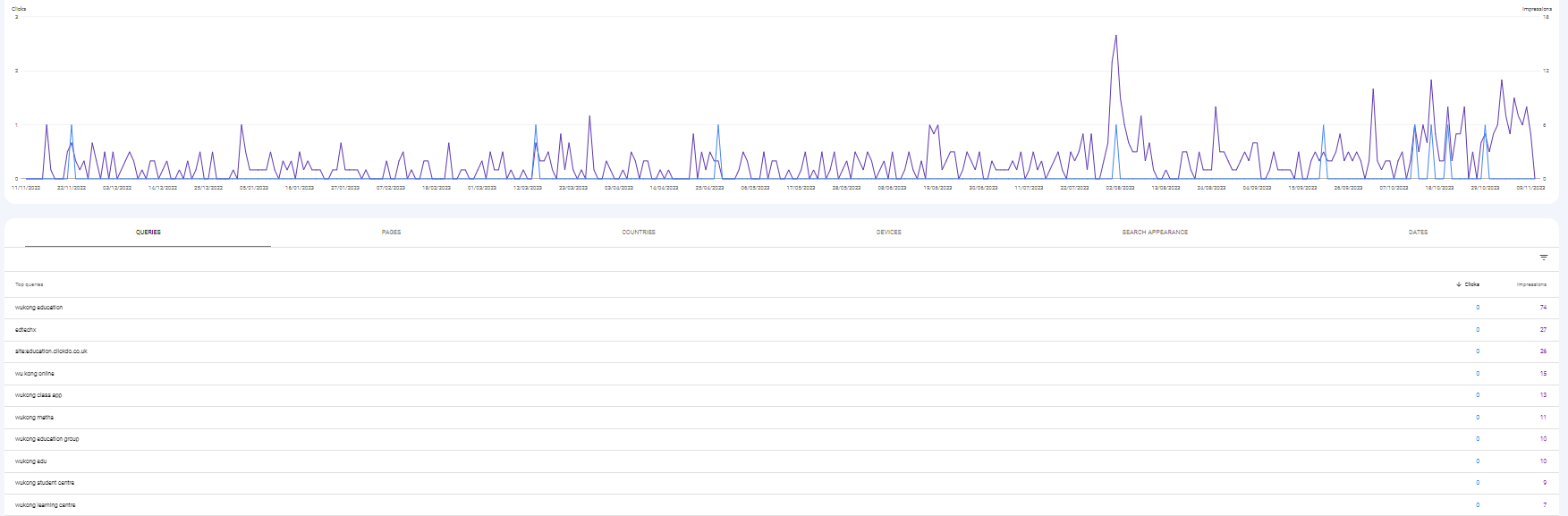The width and height of the screenshot is (1568, 516).
Task: Click the 'site:education.clickdo.co.uk' query
Action: click(52, 351)
